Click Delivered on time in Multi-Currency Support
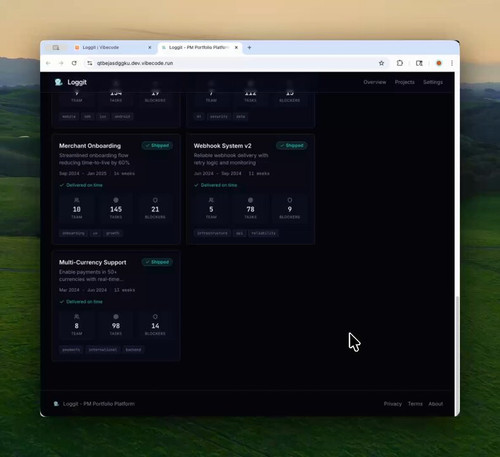 (81, 302)
